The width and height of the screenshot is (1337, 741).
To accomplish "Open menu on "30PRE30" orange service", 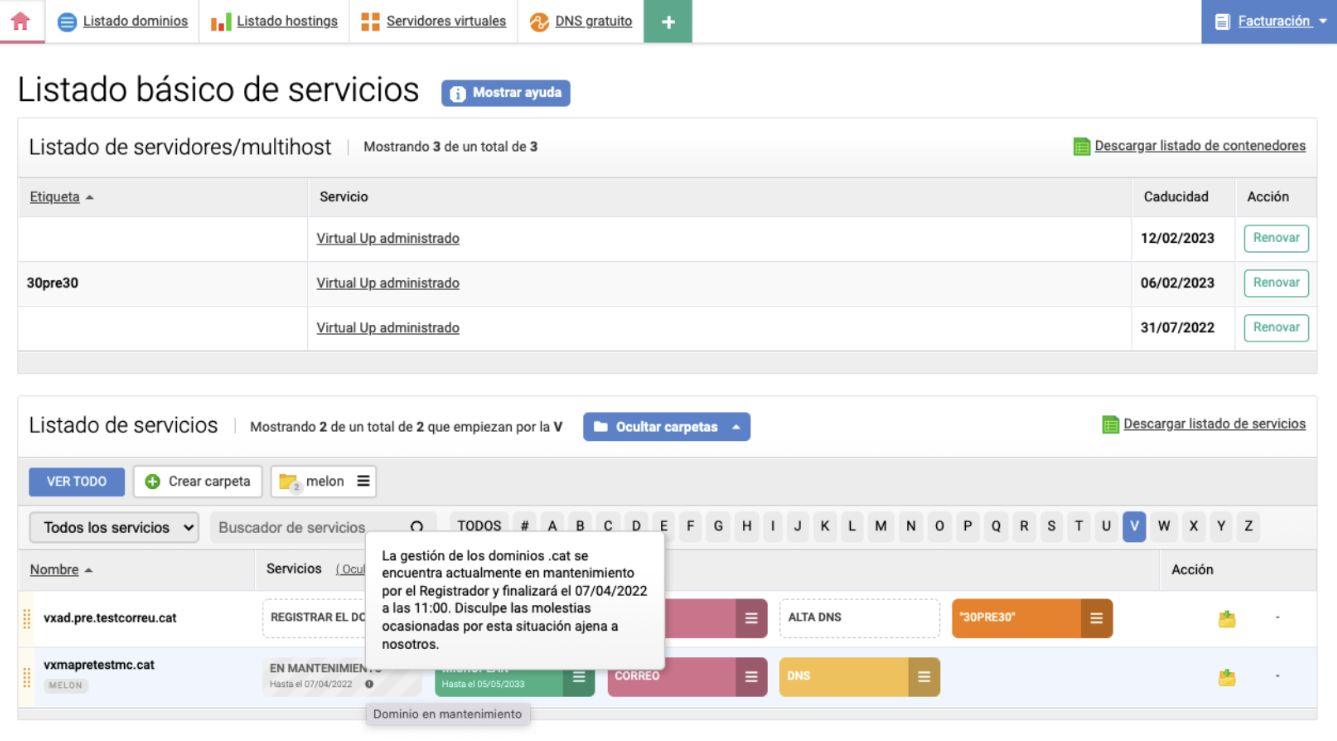I will coord(1097,618).
